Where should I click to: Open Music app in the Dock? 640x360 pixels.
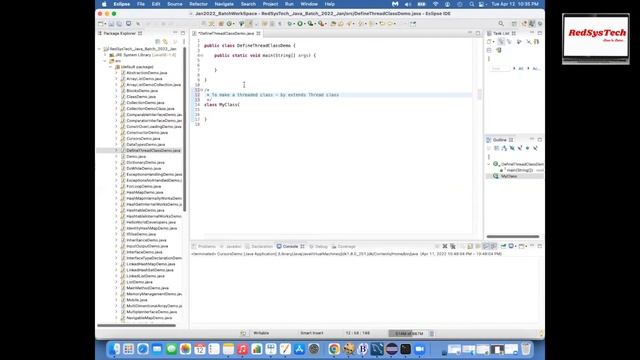(242, 349)
